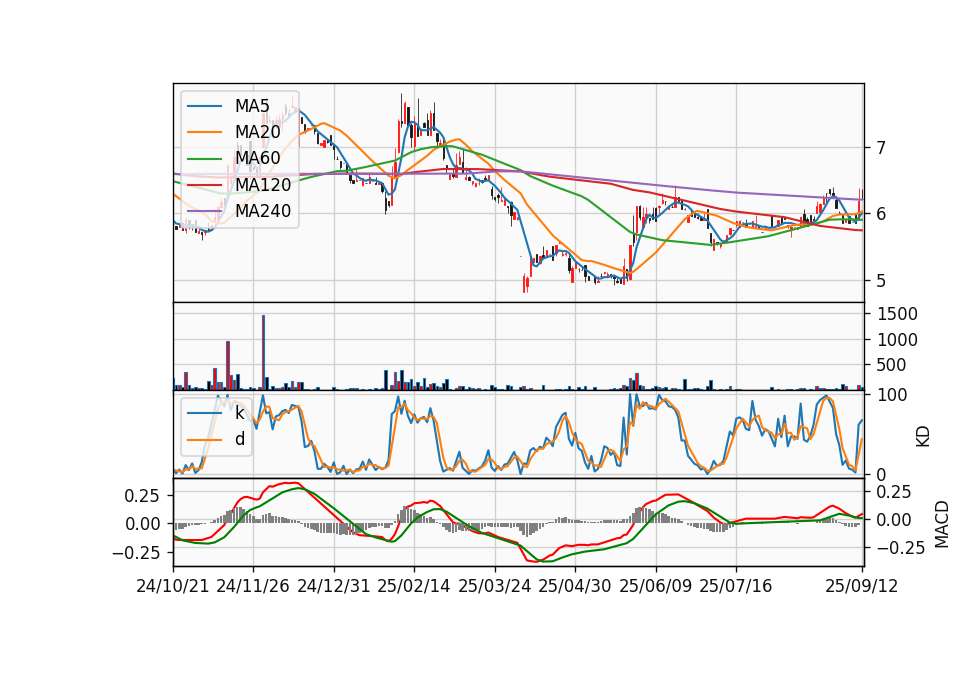The width and height of the screenshot is (960, 690).
Task: Click the volume axis tick label 1000
Action: [897, 340]
